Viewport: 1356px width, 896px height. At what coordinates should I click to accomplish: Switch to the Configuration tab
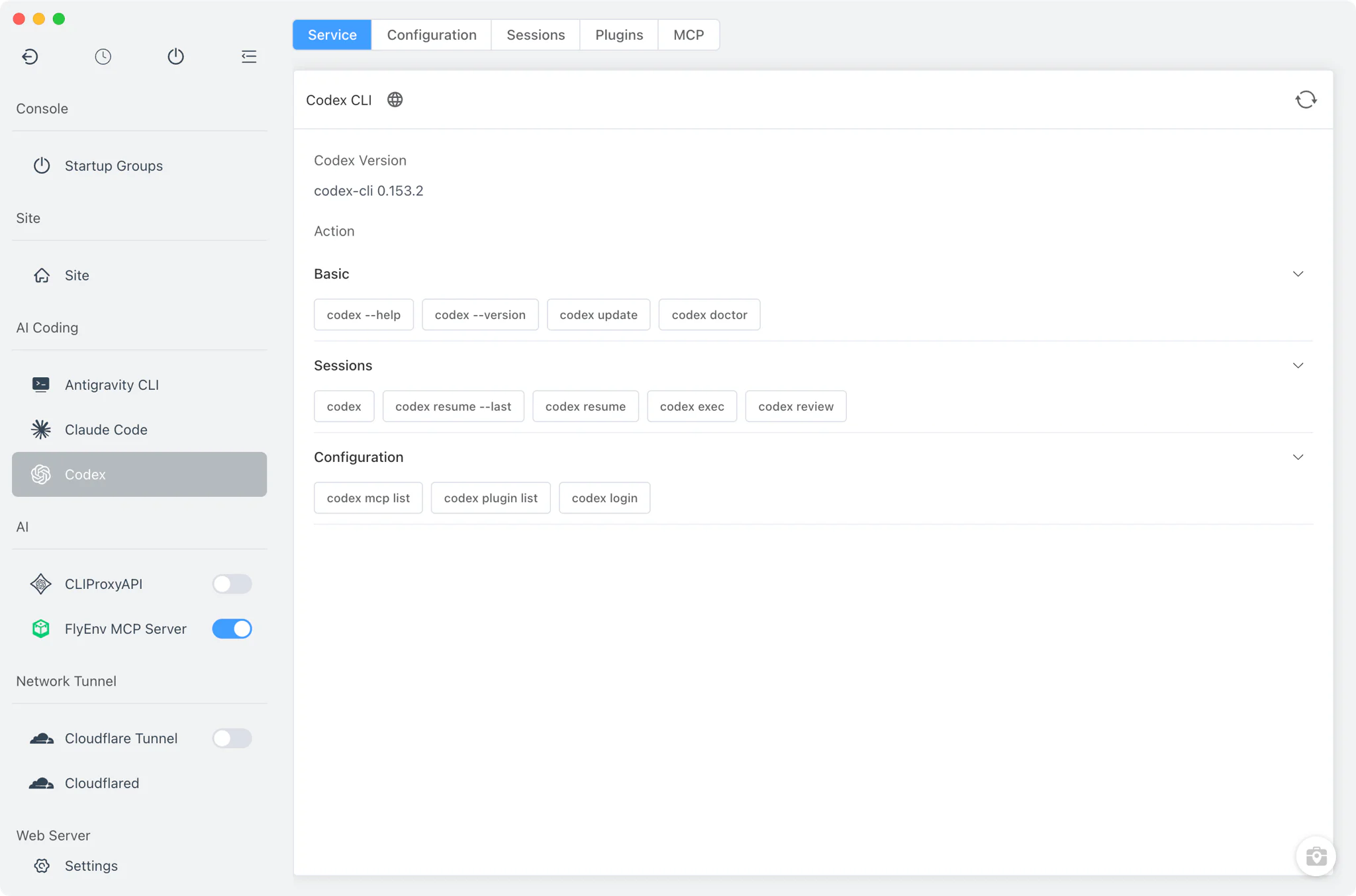click(x=432, y=35)
